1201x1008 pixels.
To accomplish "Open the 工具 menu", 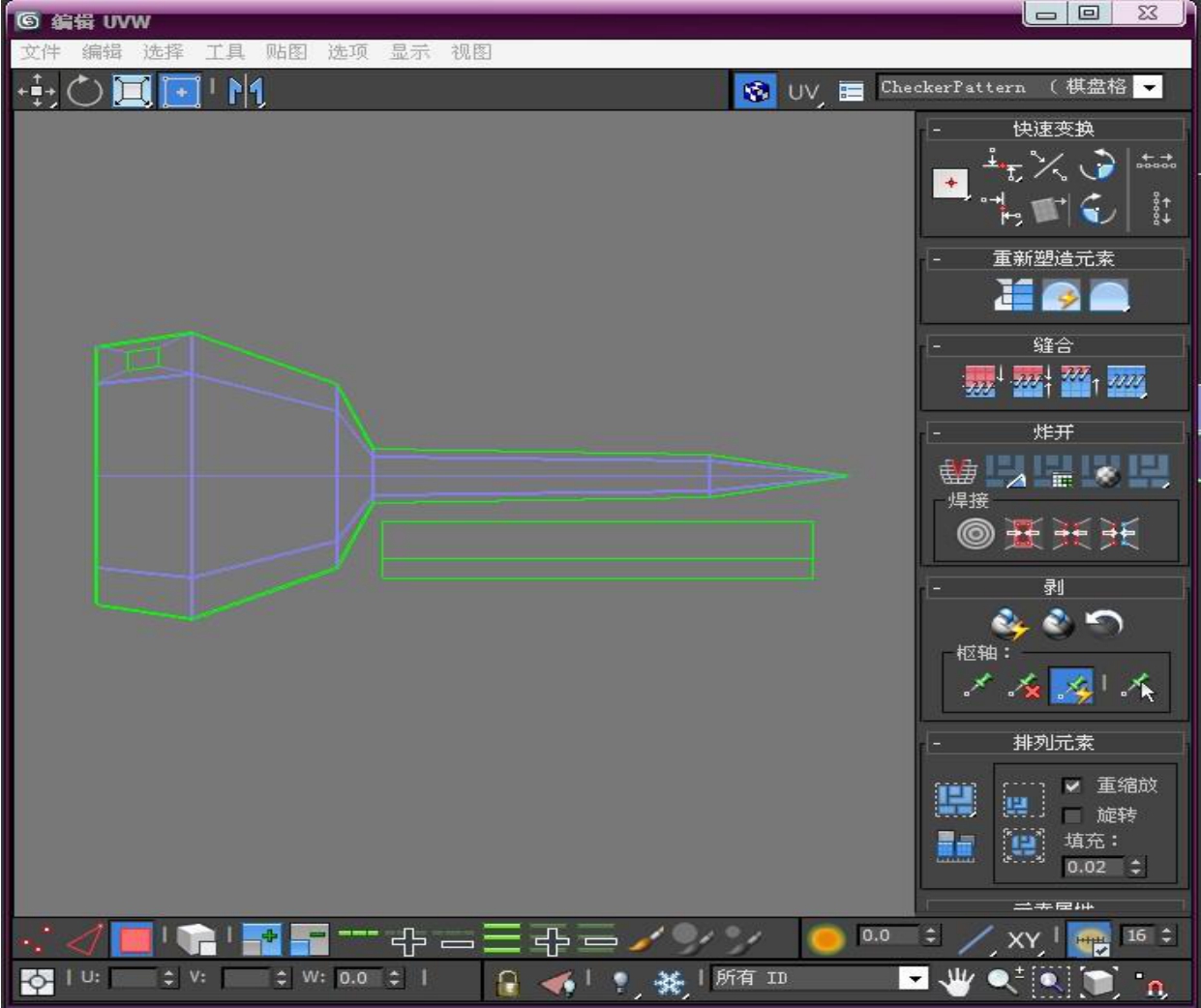I will [225, 52].
